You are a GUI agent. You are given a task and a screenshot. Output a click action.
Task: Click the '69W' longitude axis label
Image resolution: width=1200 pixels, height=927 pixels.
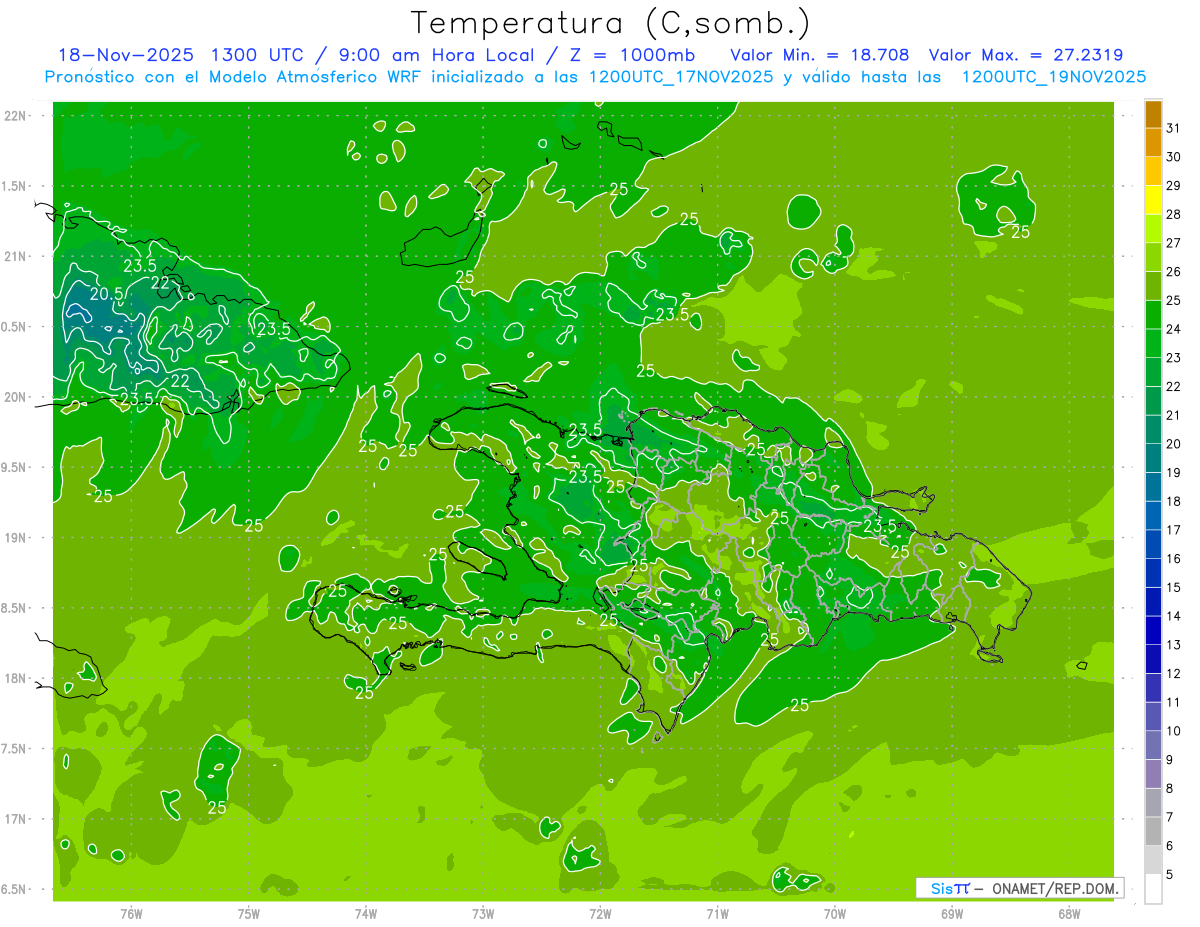[952, 913]
